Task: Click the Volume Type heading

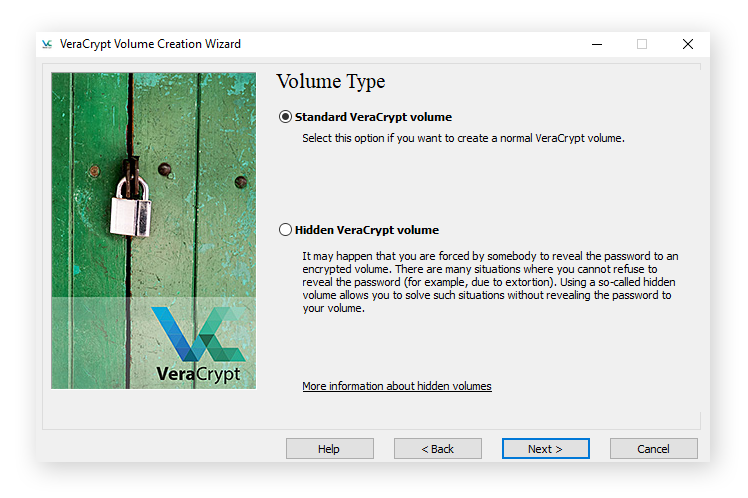Action: tap(331, 82)
